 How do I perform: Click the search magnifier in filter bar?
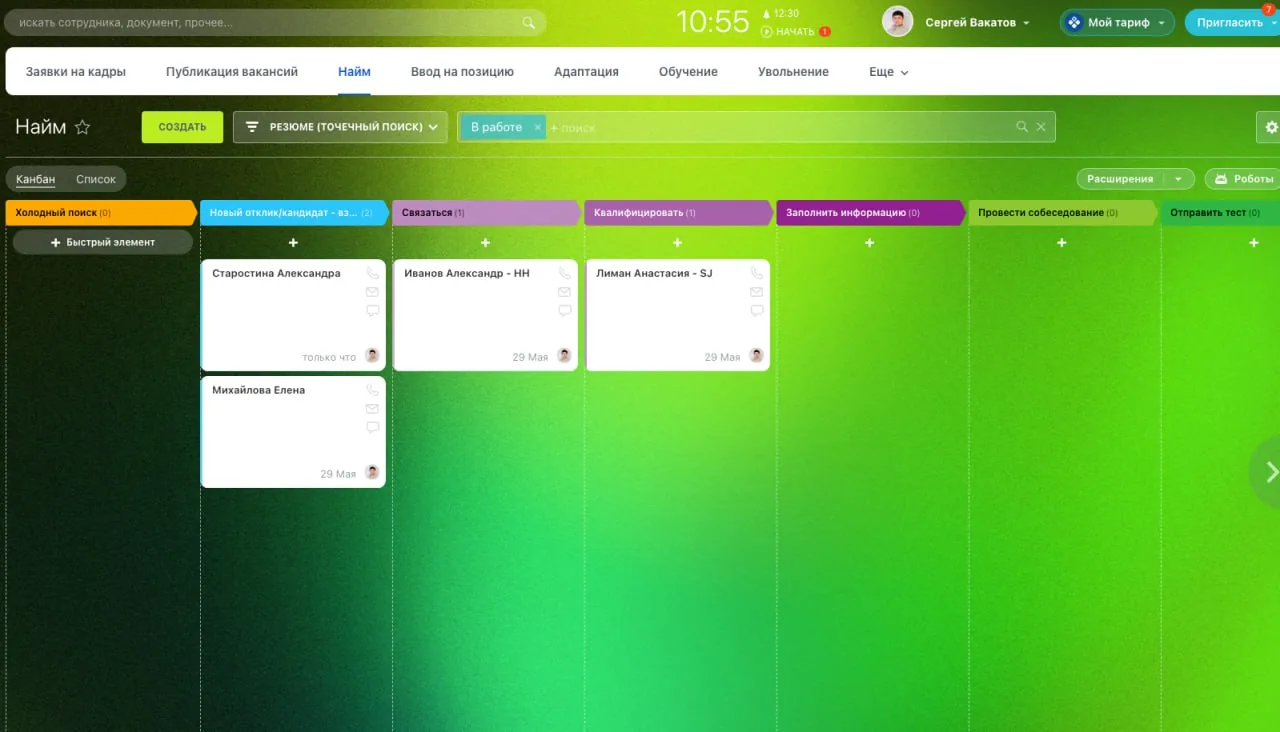coord(1022,127)
